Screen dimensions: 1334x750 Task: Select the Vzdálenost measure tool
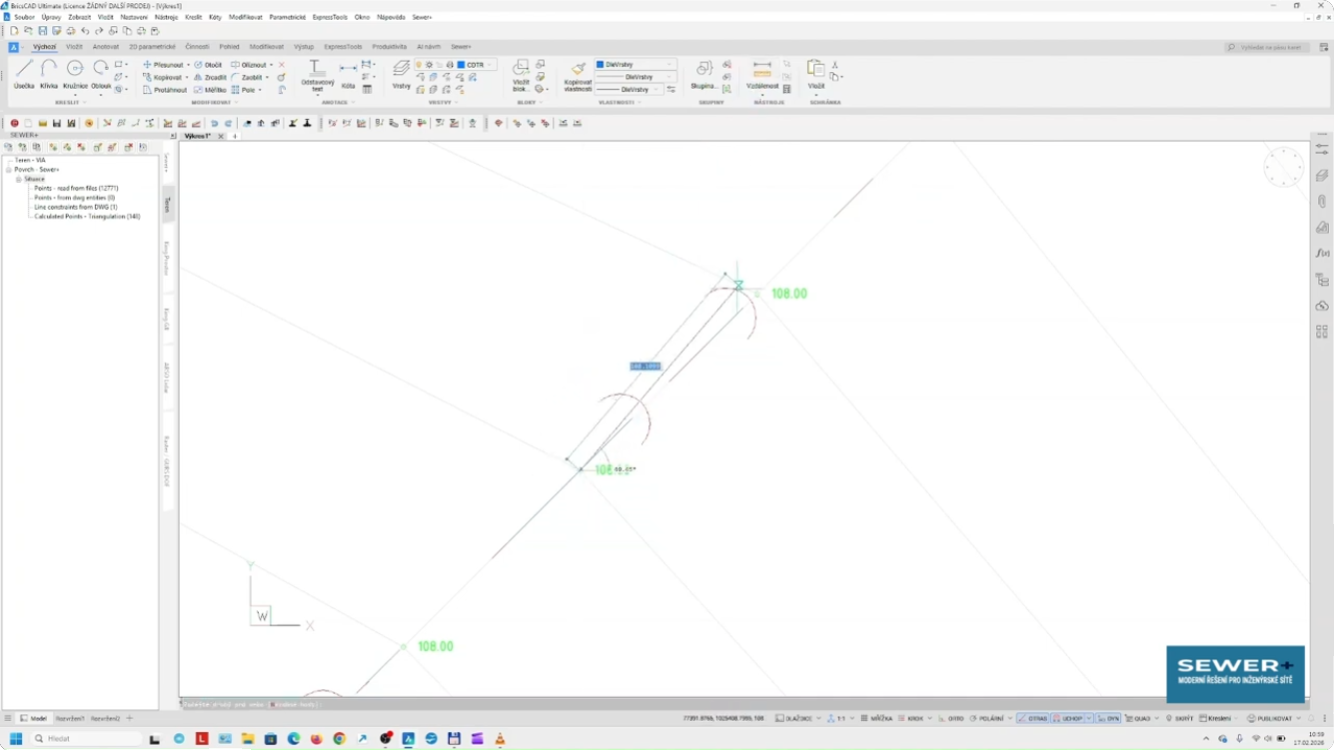coord(762,74)
